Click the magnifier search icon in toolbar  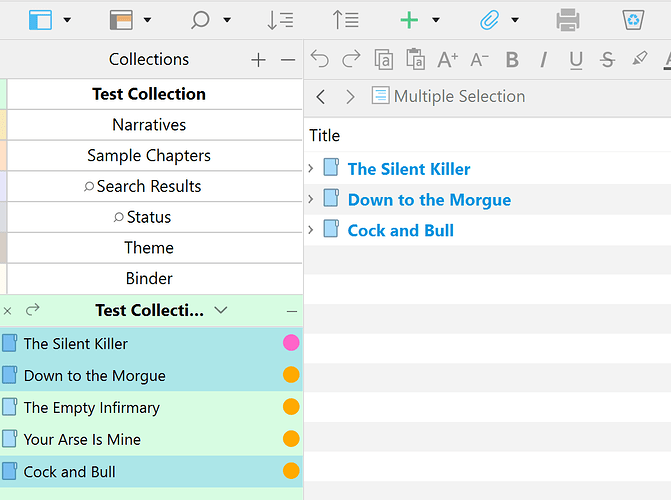[x=200, y=19]
